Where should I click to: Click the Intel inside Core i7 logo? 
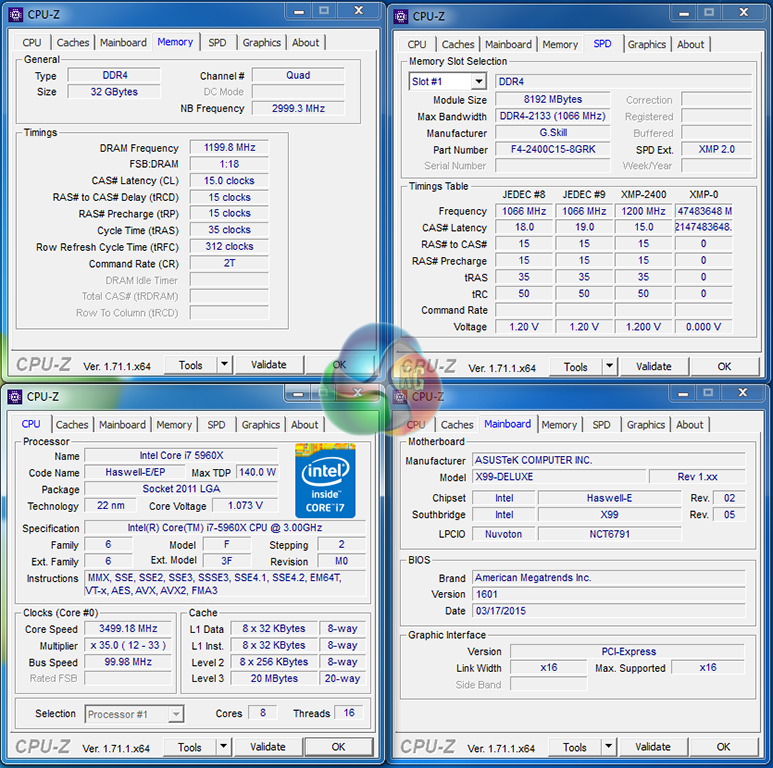pos(325,480)
